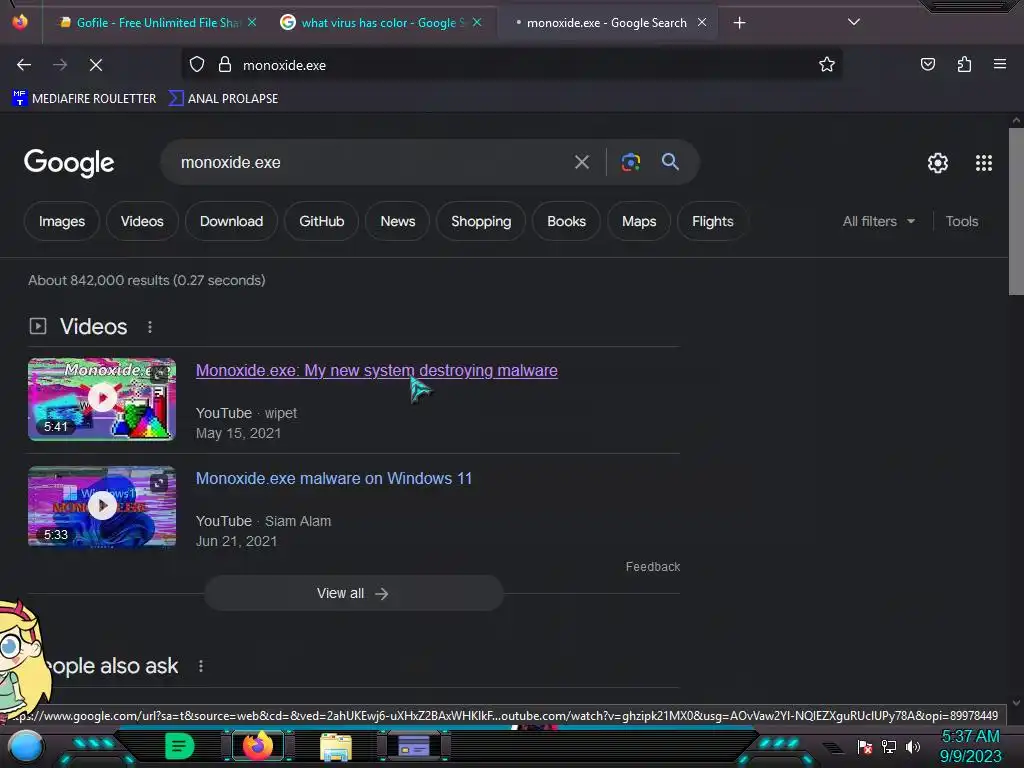The image size is (1024, 768).
Task: Open Videos section more options dots
Action: (150, 327)
